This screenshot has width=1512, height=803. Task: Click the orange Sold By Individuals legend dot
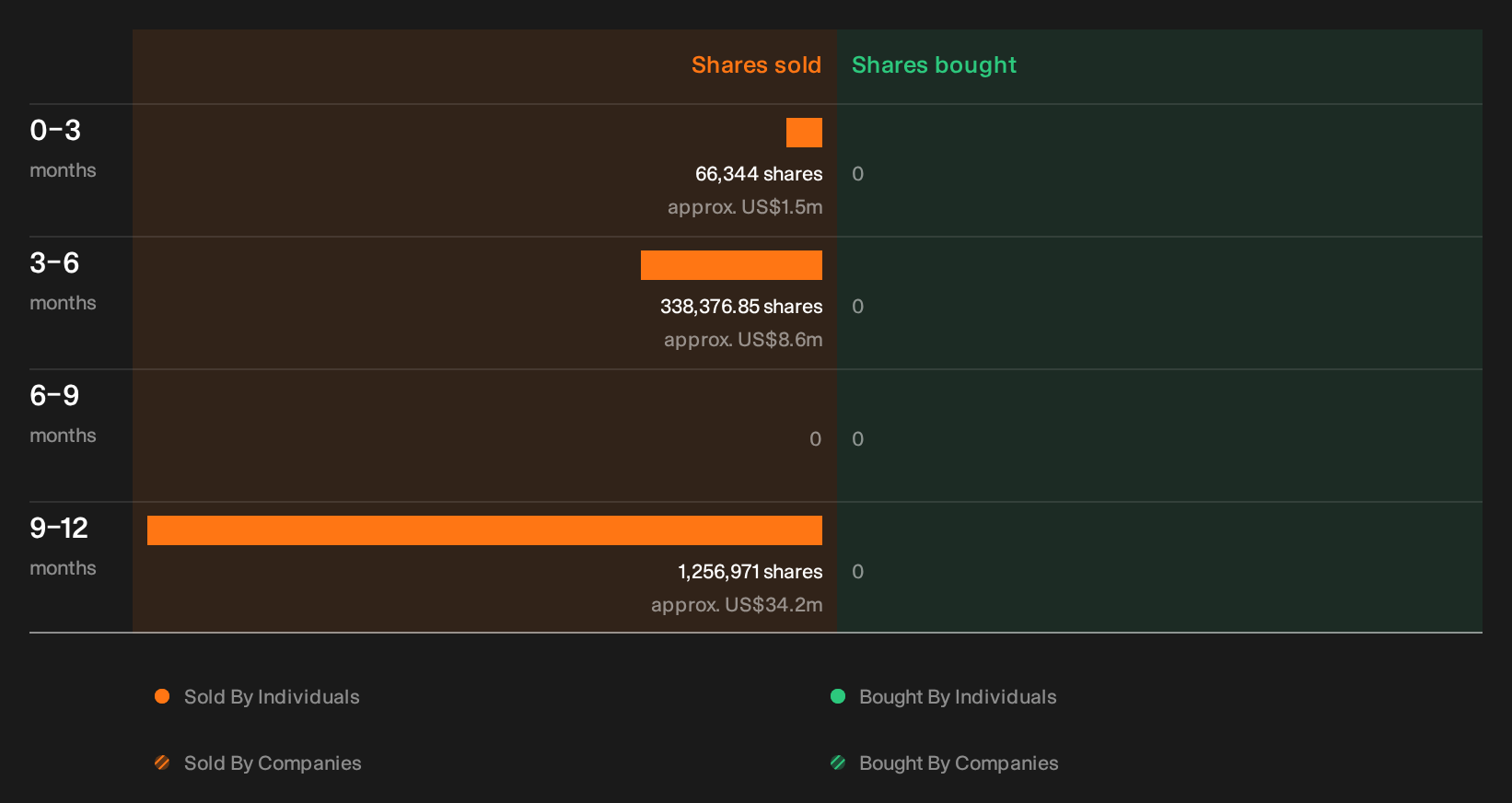pyautogui.click(x=162, y=696)
